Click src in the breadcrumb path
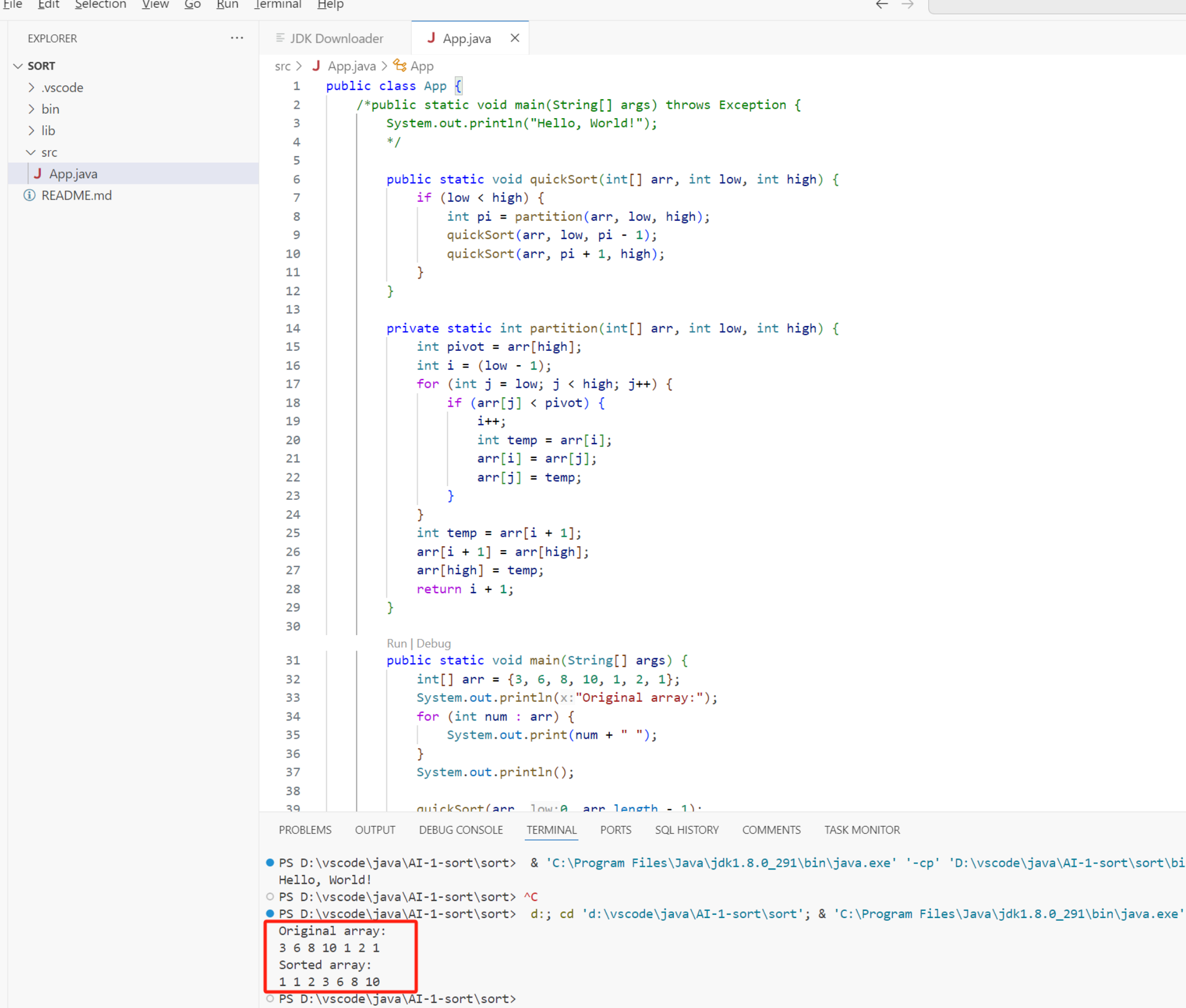Screen dimensions: 1186x1008 tap(283, 66)
